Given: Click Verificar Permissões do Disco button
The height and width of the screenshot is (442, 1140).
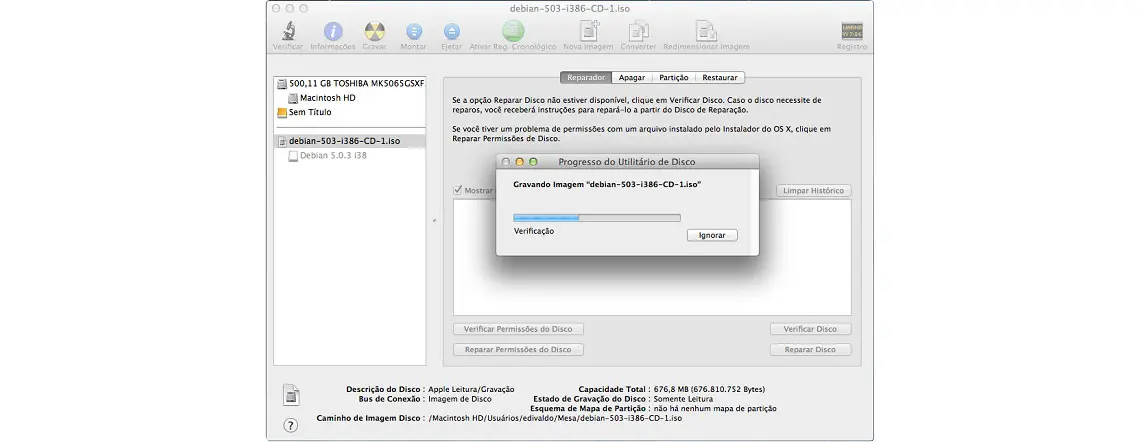Looking at the screenshot, I should coord(518,329).
